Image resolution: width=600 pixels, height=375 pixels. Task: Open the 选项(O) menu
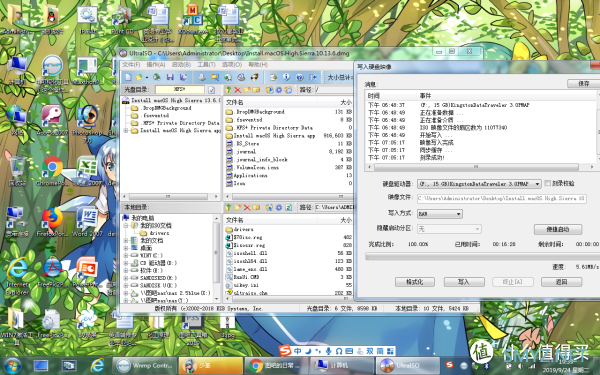click(232, 65)
